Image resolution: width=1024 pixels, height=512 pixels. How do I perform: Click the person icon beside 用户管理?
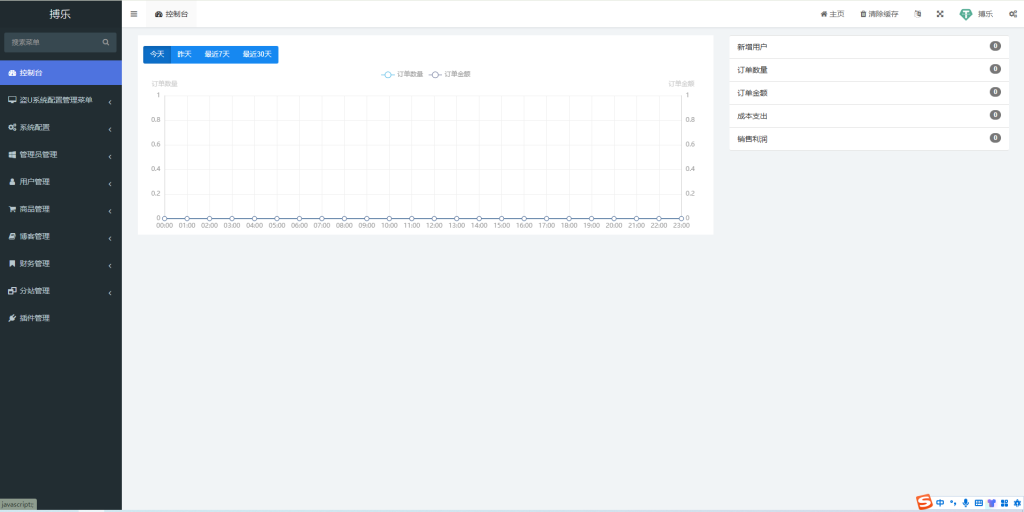point(12,182)
